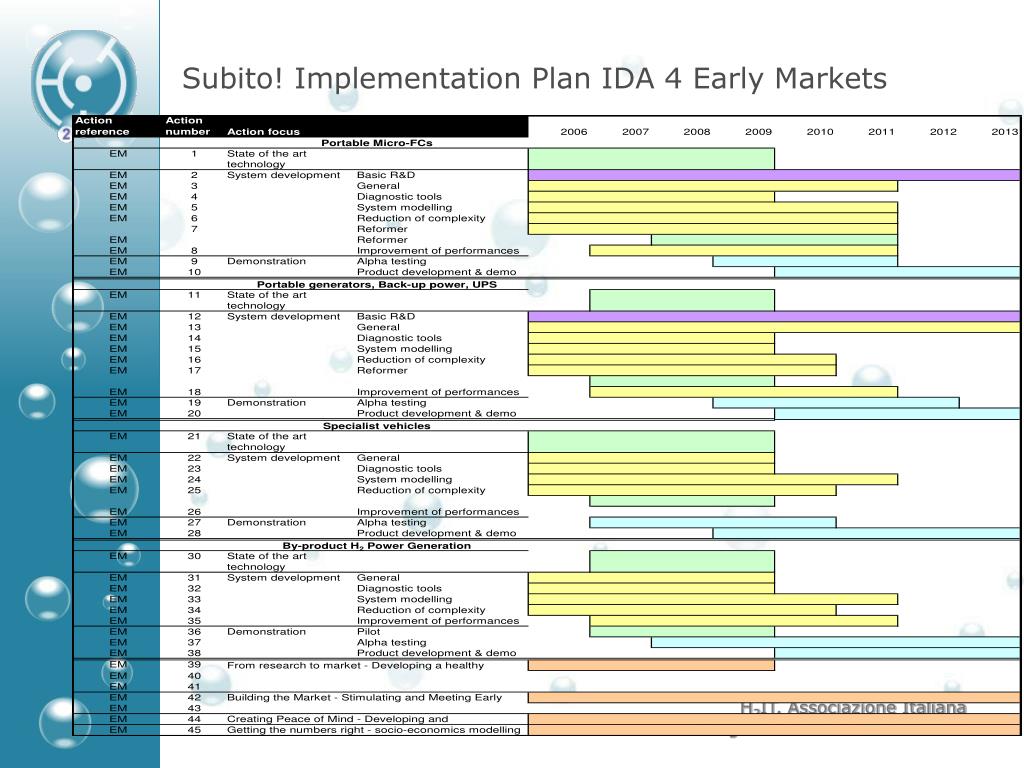Click the orange bar for action 45
The width and height of the screenshot is (1024, 768).
point(774,730)
